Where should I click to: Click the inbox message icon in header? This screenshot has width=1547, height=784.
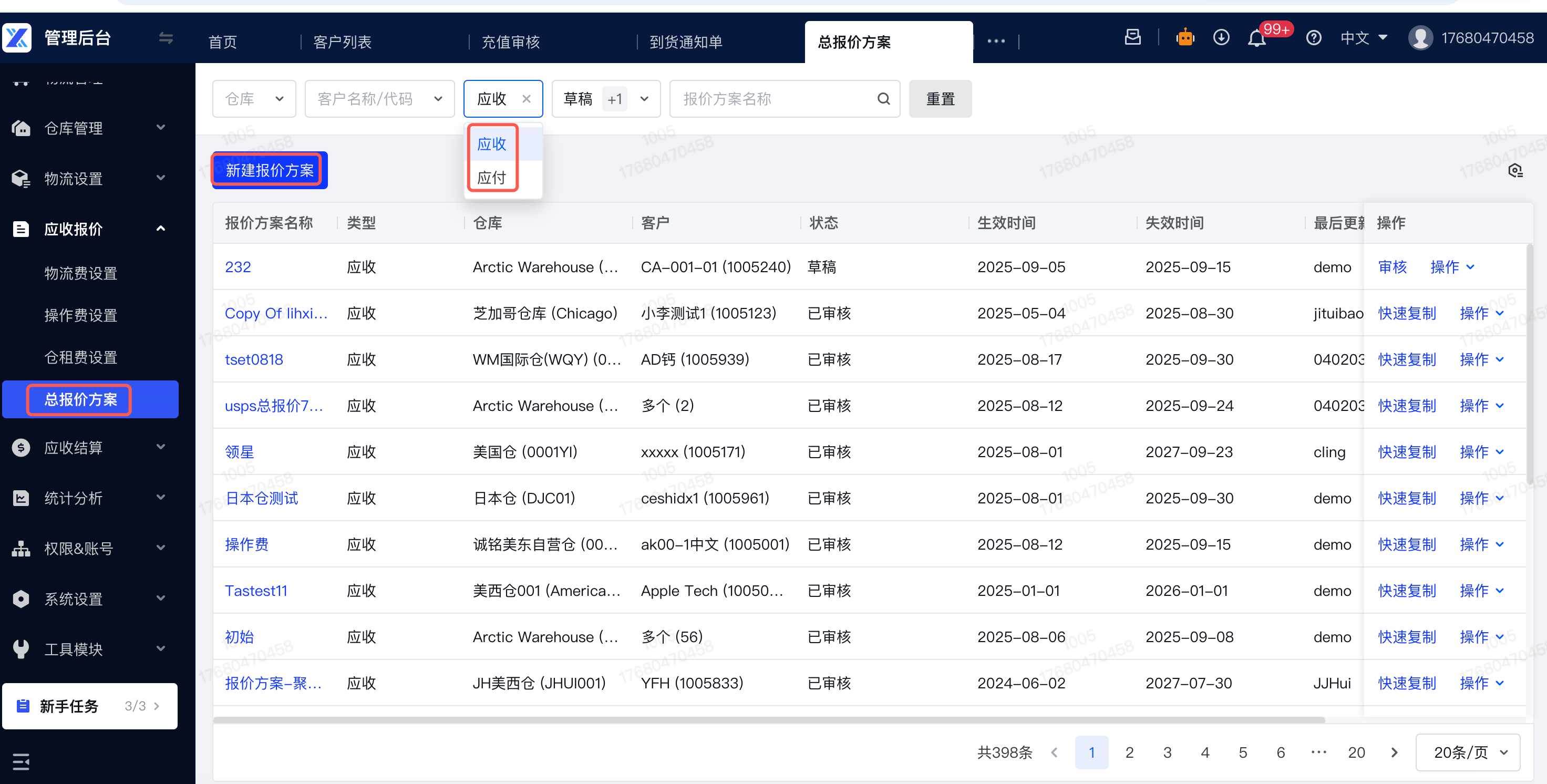click(x=1132, y=37)
